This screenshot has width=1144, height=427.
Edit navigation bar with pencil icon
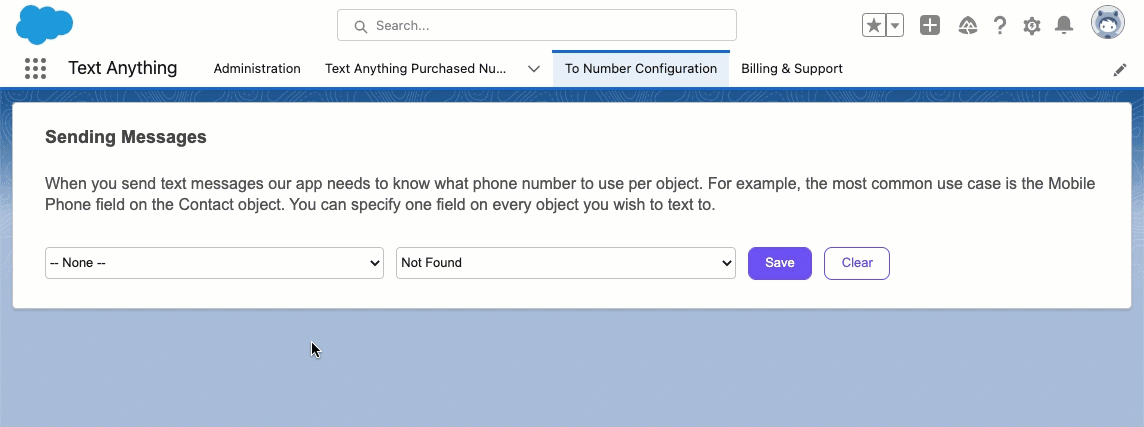(x=1120, y=69)
